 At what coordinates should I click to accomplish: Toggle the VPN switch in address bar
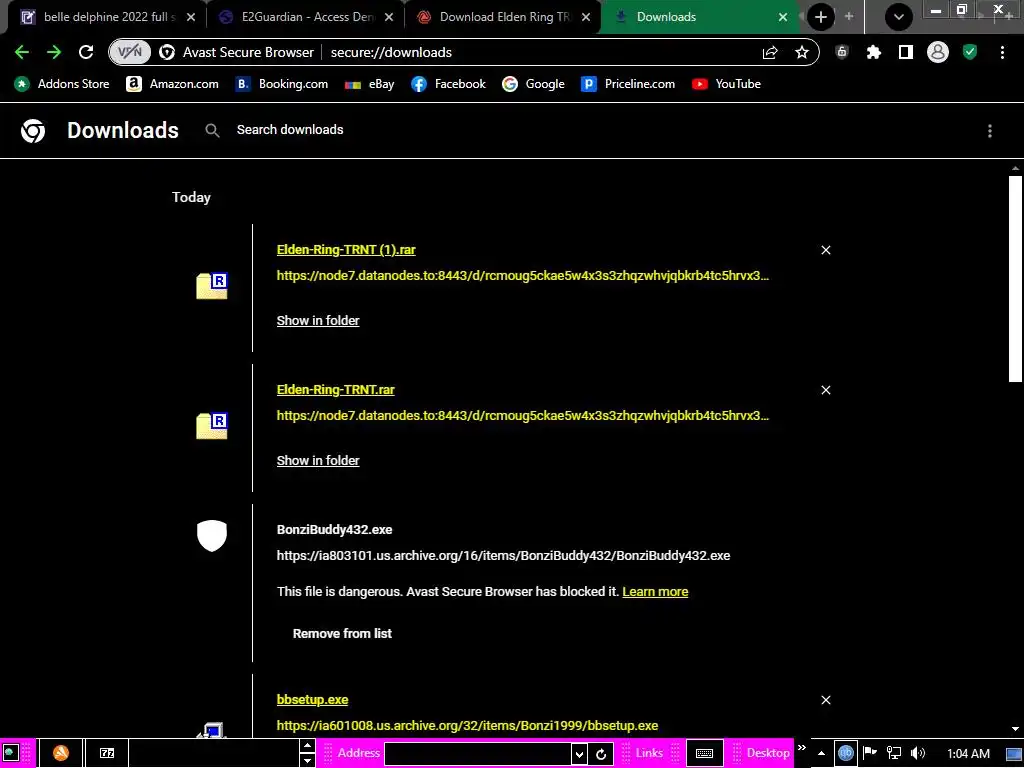coord(130,52)
